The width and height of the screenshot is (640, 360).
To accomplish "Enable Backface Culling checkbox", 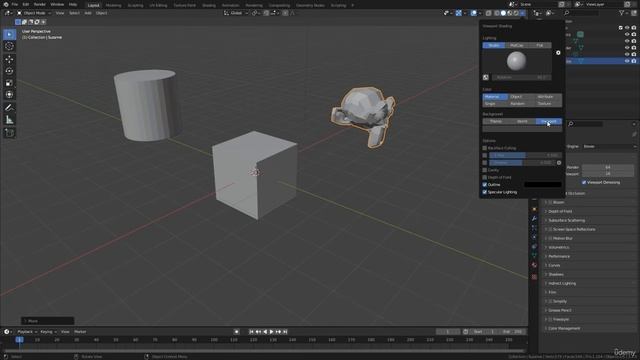I will click(485, 148).
